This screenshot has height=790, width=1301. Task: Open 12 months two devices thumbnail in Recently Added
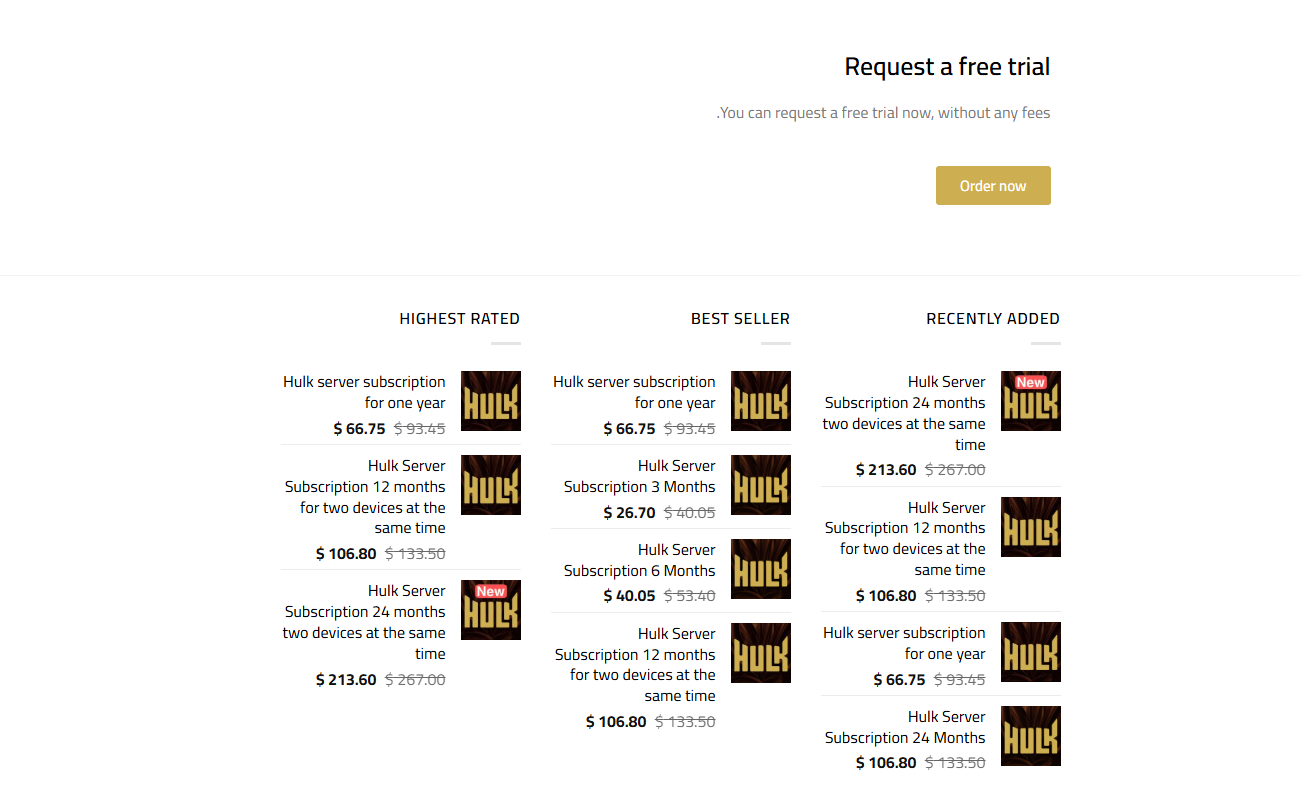pos(1030,527)
